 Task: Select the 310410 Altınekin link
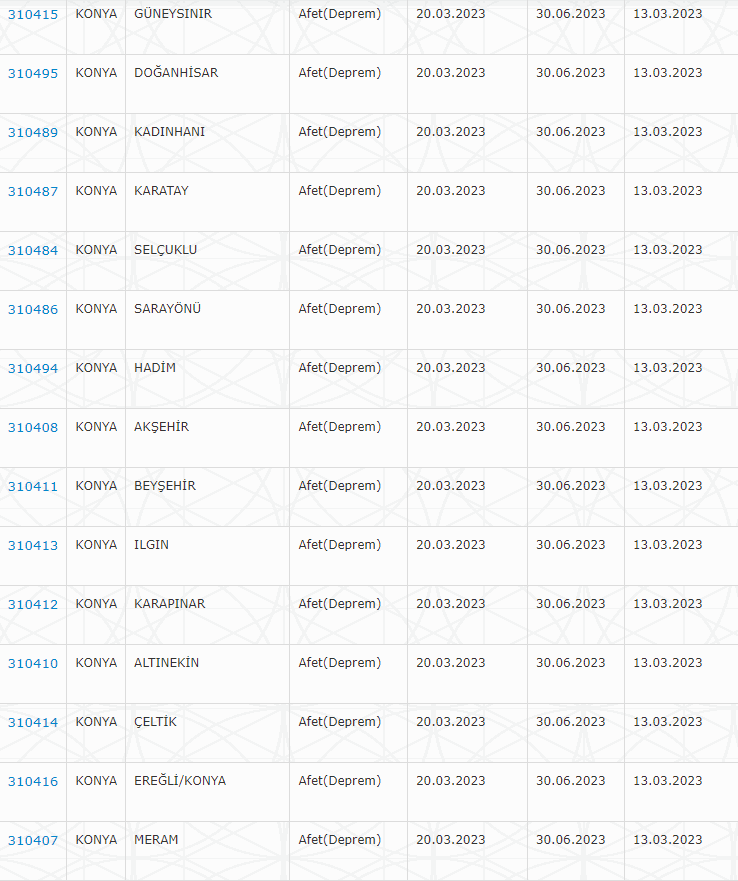33,664
